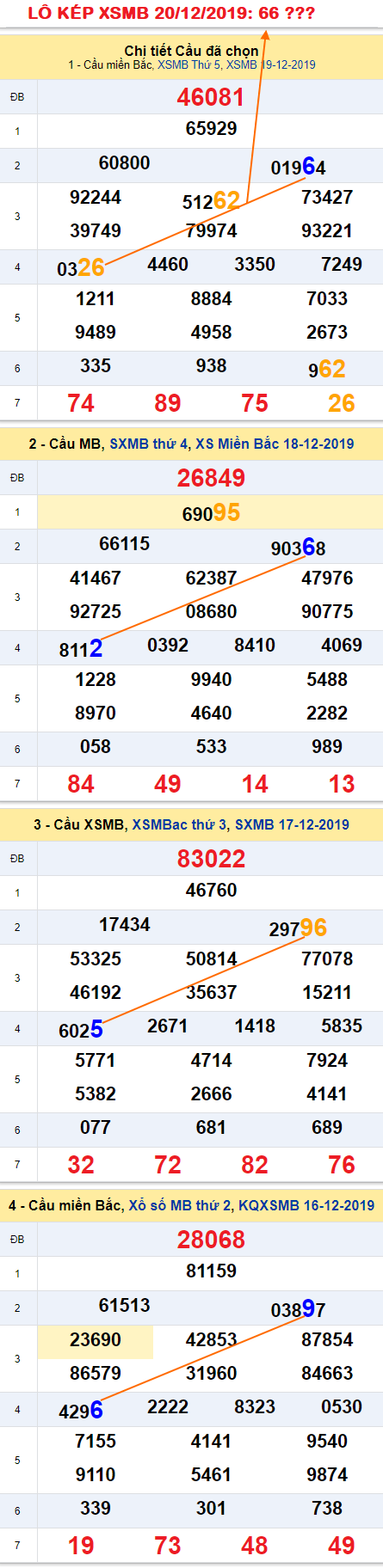Select the red number 74
The width and height of the screenshot is (383, 1568).
coord(81,403)
